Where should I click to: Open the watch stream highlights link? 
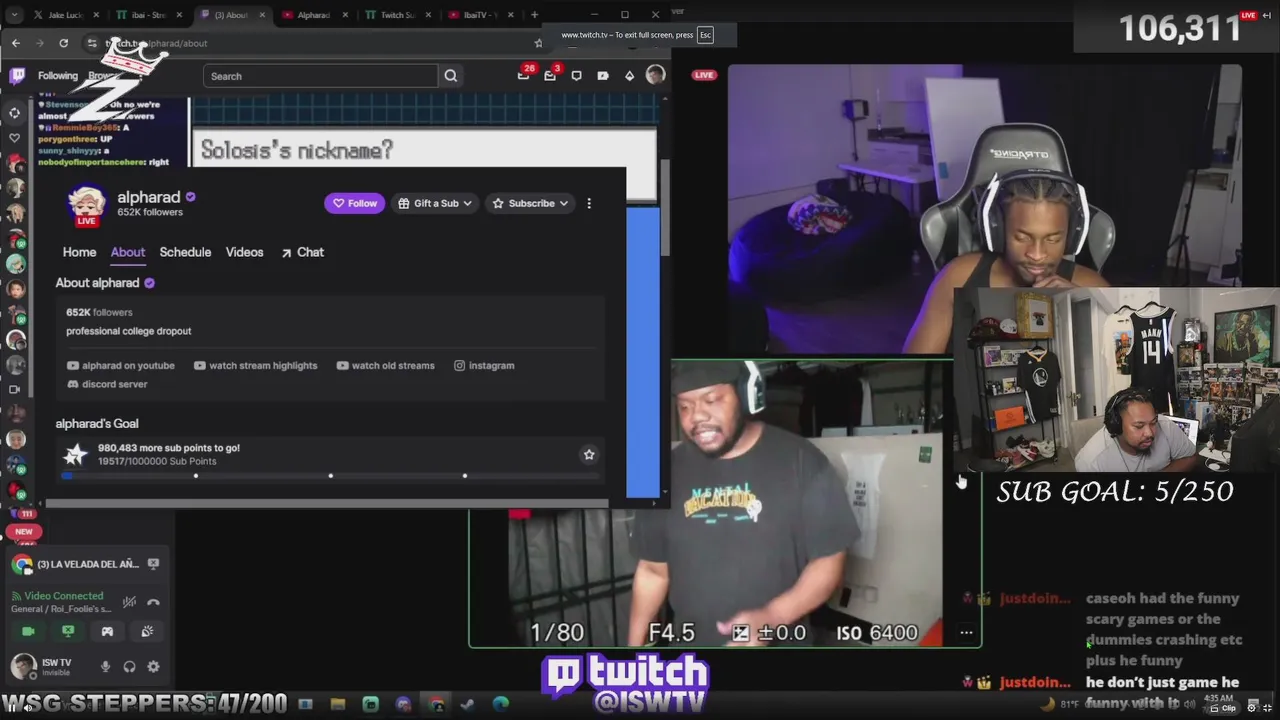pos(255,366)
